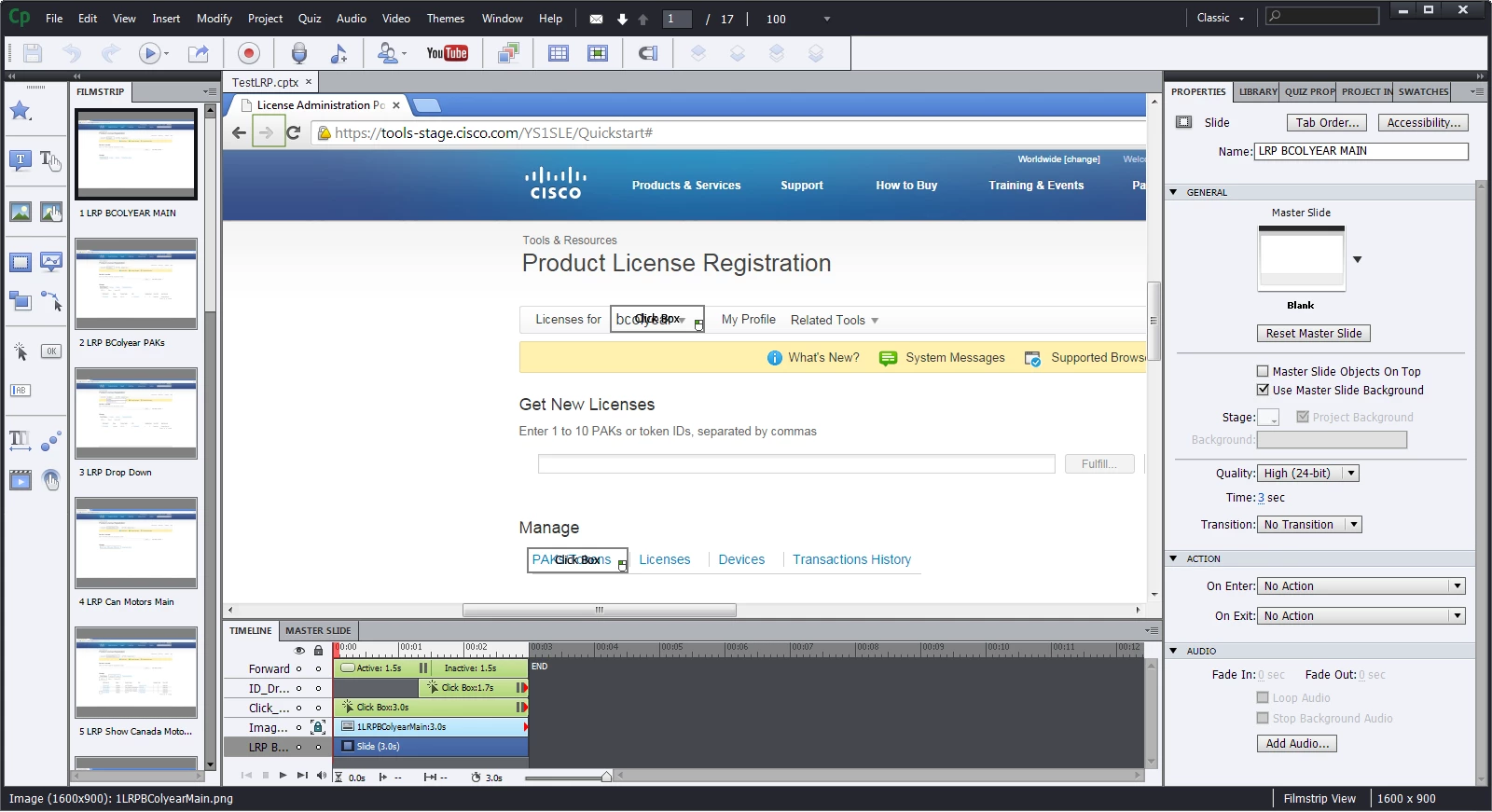Click the Preview play icon in toolbar

point(149,54)
